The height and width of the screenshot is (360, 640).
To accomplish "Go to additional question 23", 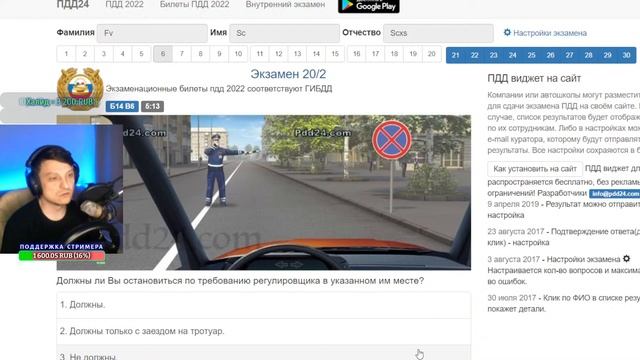I will click(493, 55).
